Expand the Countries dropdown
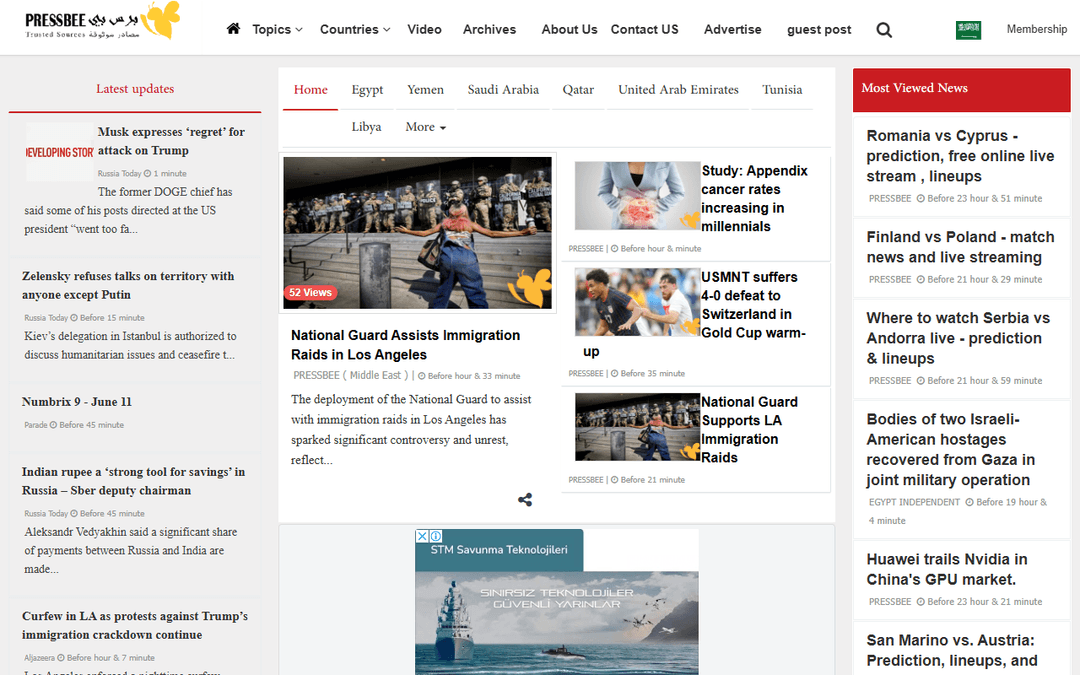 [355, 29]
